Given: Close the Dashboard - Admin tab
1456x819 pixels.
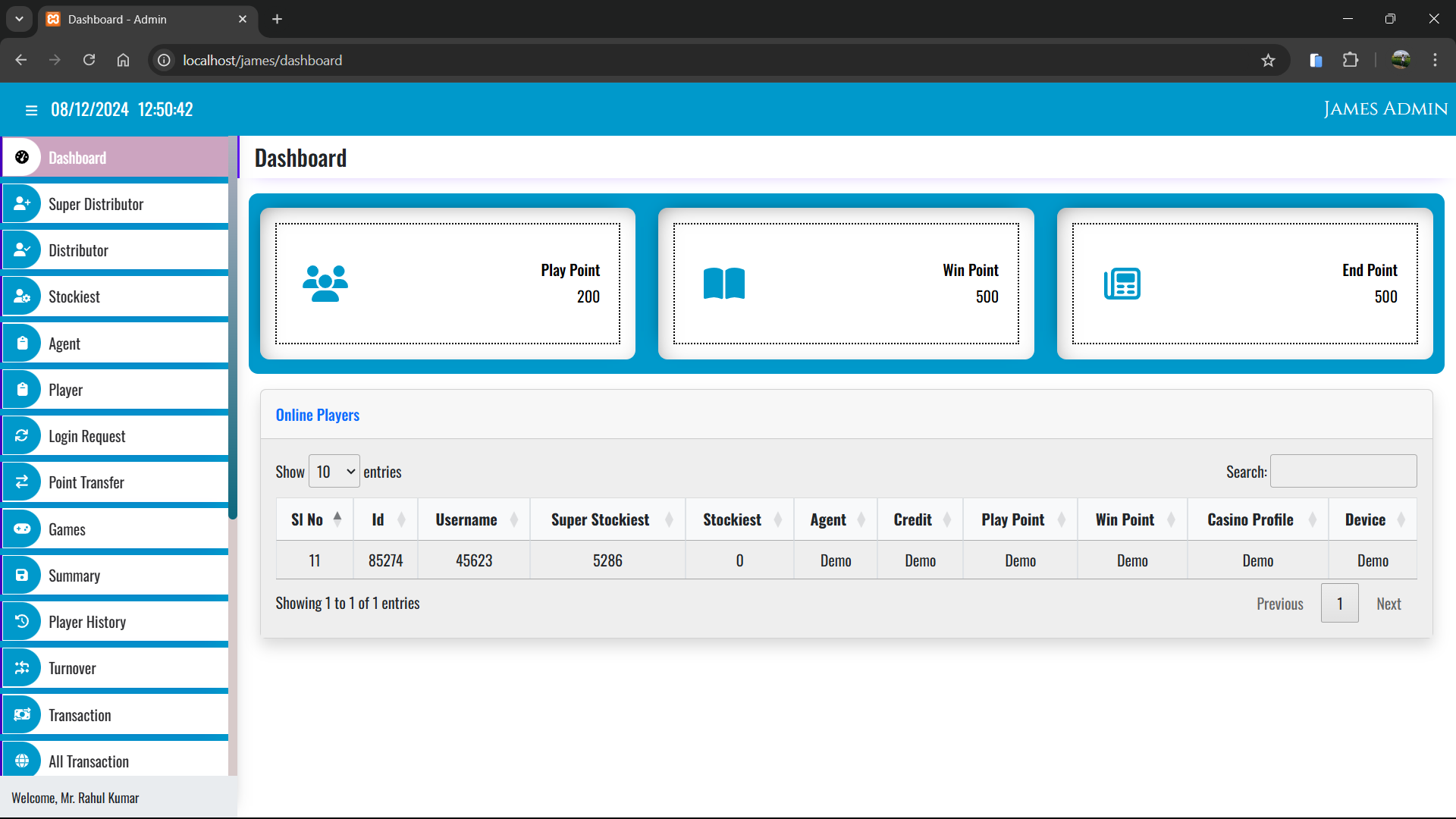Looking at the screenshot, I should click(243, 19).
